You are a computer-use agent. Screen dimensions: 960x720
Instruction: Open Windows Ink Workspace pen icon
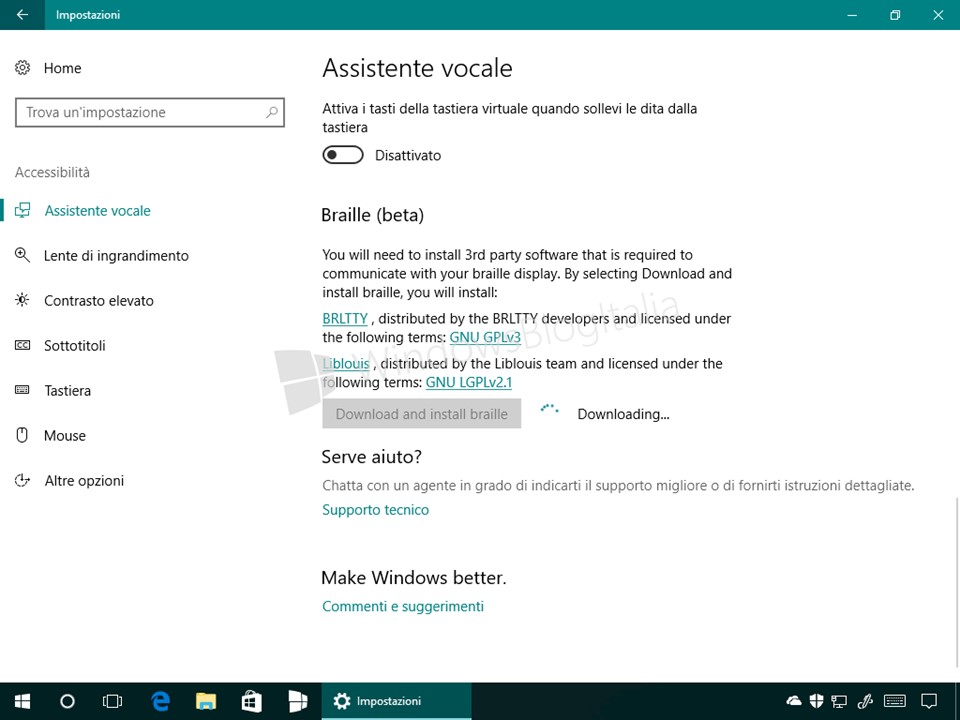(x=864, y=701)
